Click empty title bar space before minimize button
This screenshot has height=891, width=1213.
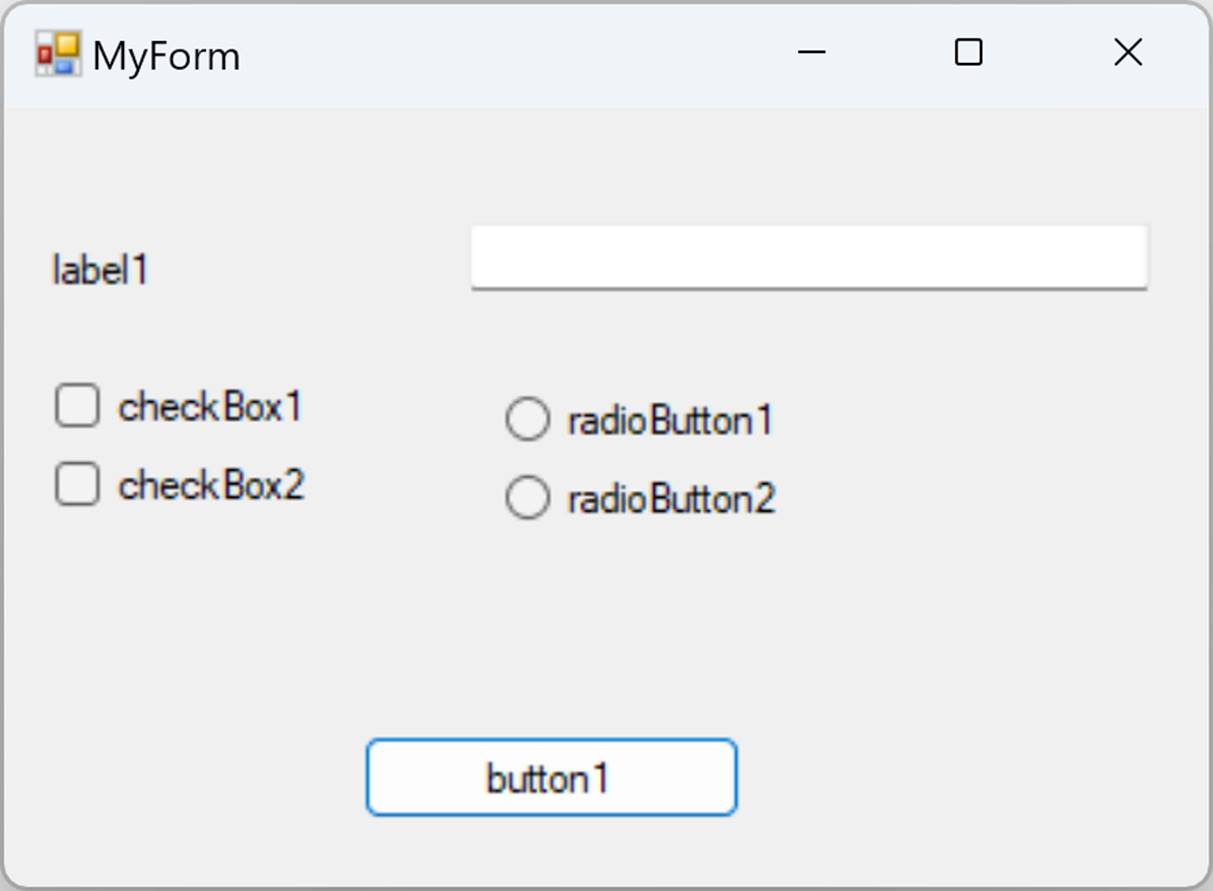tap(500, 54)
